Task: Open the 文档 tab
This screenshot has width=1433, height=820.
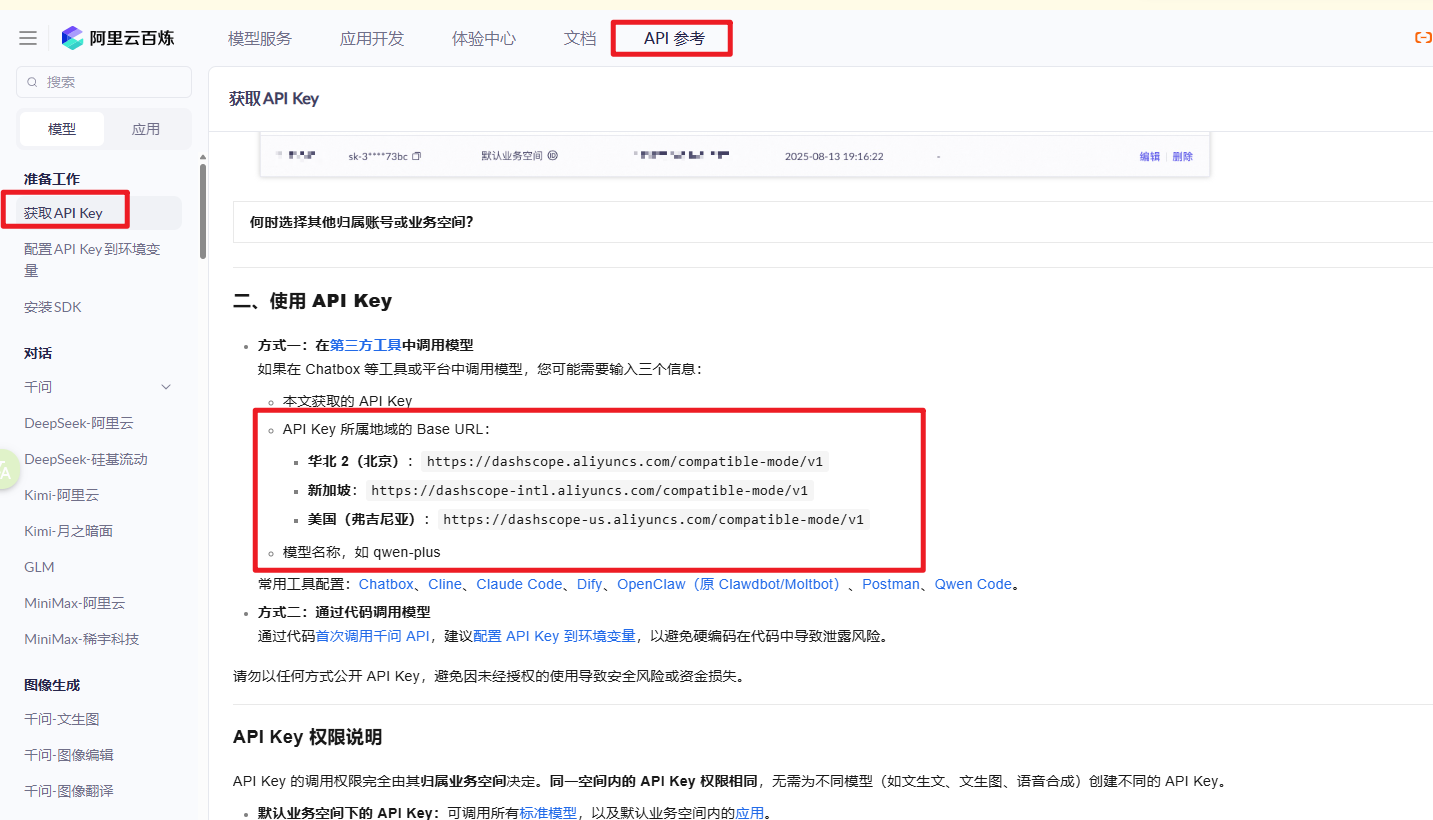Action: [580, 38]
